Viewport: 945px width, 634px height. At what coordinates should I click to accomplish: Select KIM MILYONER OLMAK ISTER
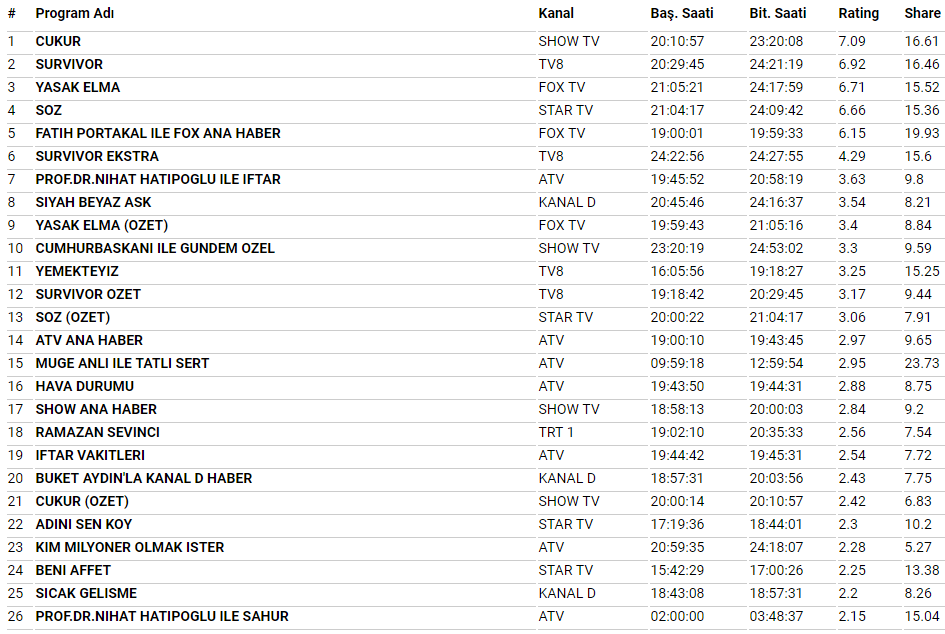[130, 547]
